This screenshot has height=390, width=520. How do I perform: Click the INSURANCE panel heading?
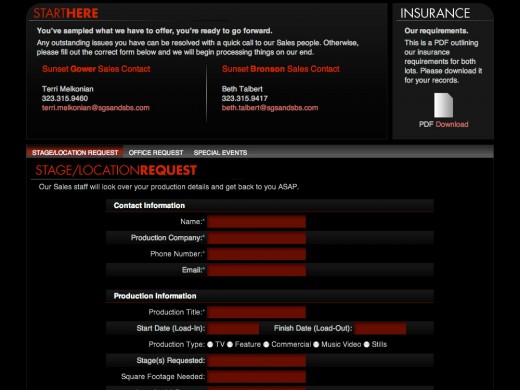click(435, 13)
